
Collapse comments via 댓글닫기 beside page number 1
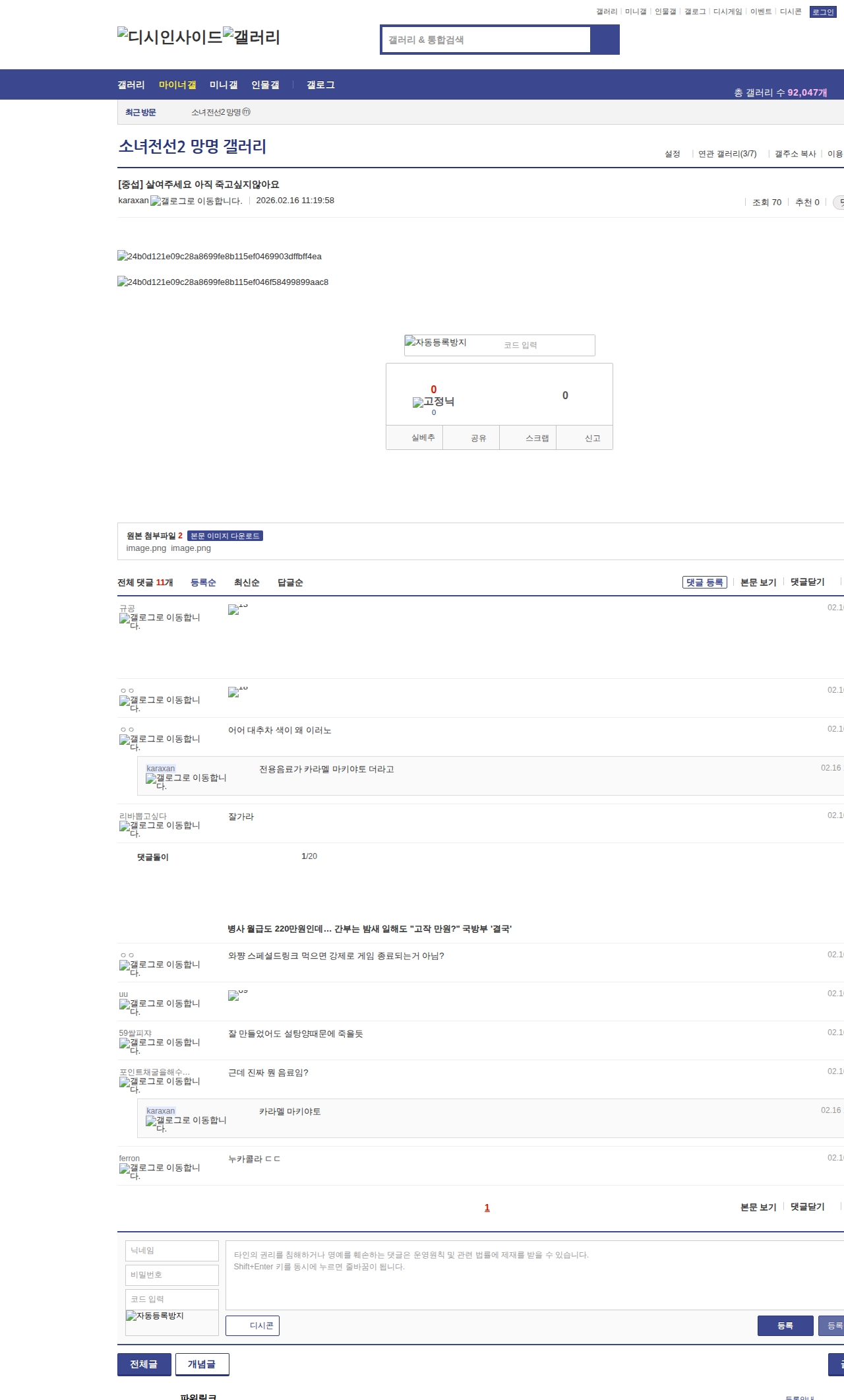[x=808, y=1207]
